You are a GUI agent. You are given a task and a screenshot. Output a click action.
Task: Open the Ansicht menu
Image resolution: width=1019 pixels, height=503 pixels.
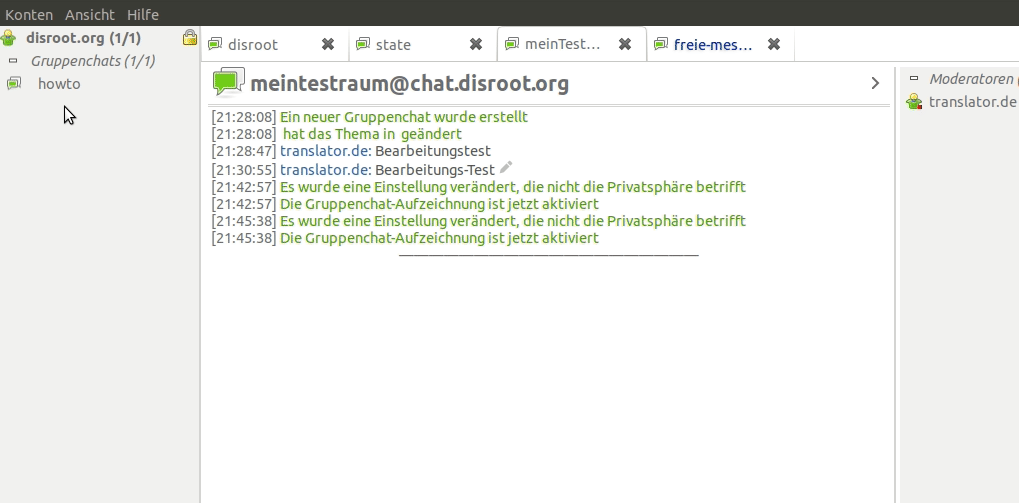tap(90, 15)
